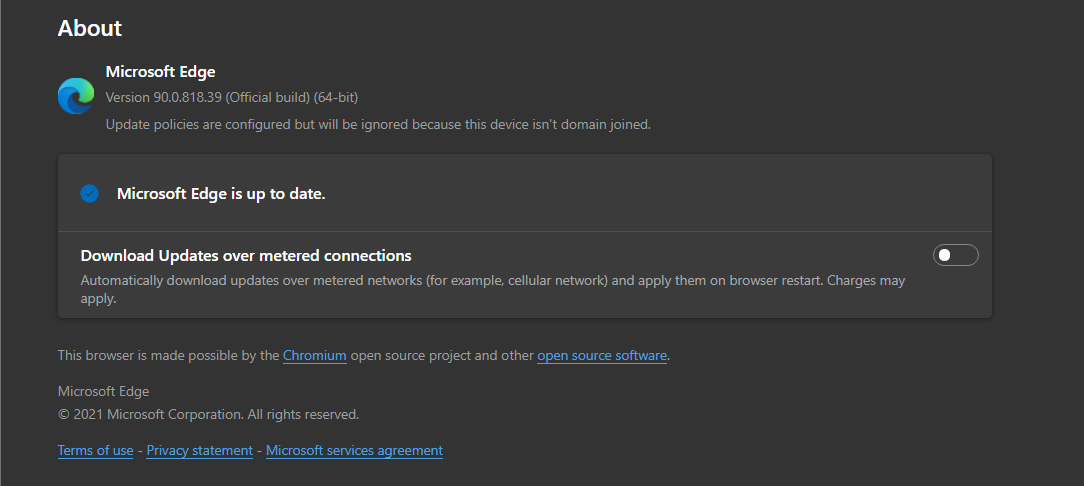Click the update policies domain joined notice
This screenshot has height=486, width=1084.
pos(378,125)
